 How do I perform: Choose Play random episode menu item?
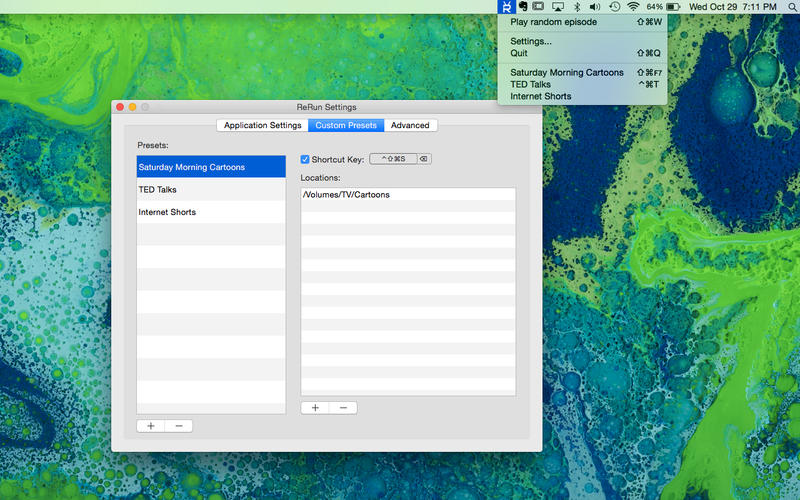(582, 22)
